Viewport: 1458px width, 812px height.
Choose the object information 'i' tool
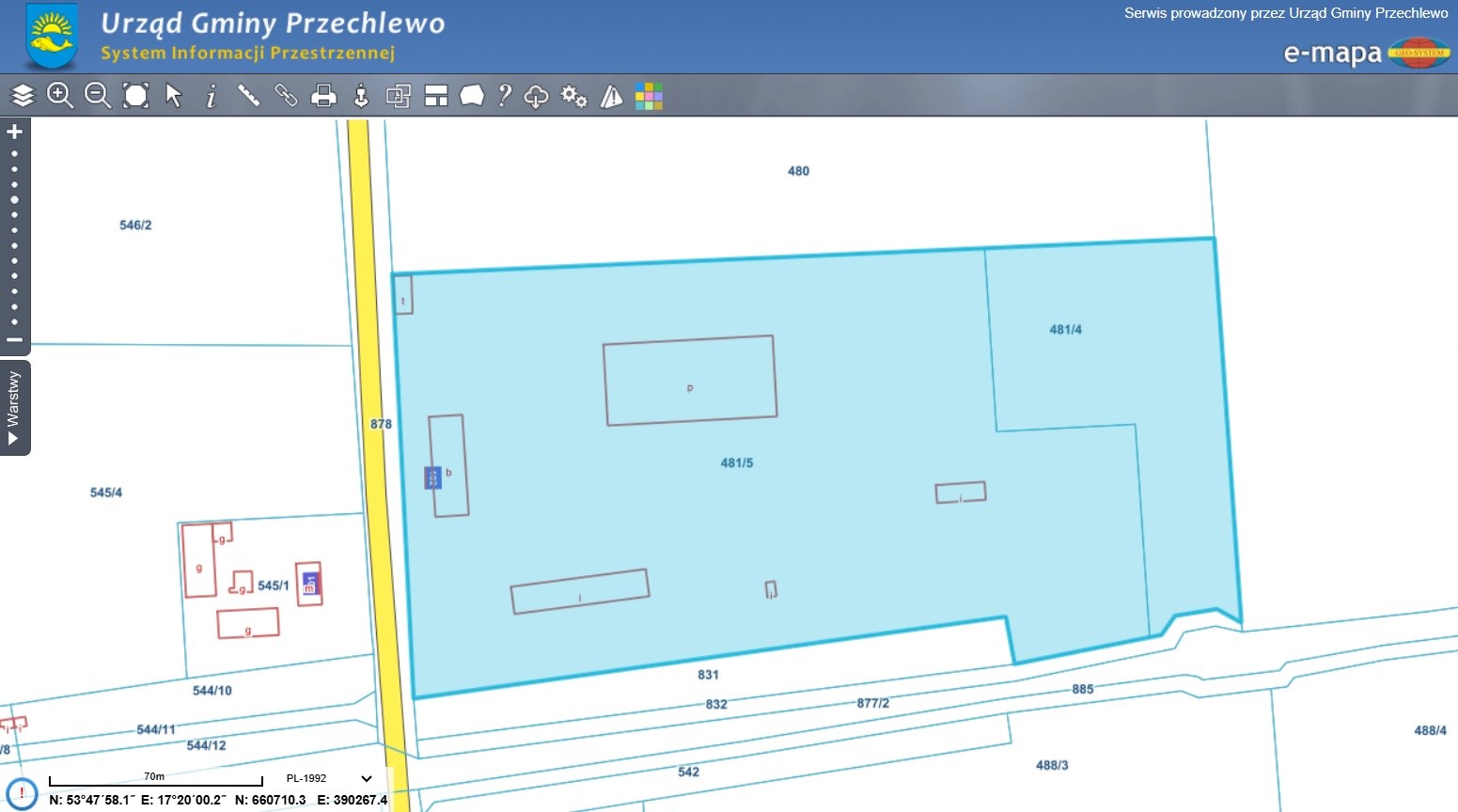point(212,96)
